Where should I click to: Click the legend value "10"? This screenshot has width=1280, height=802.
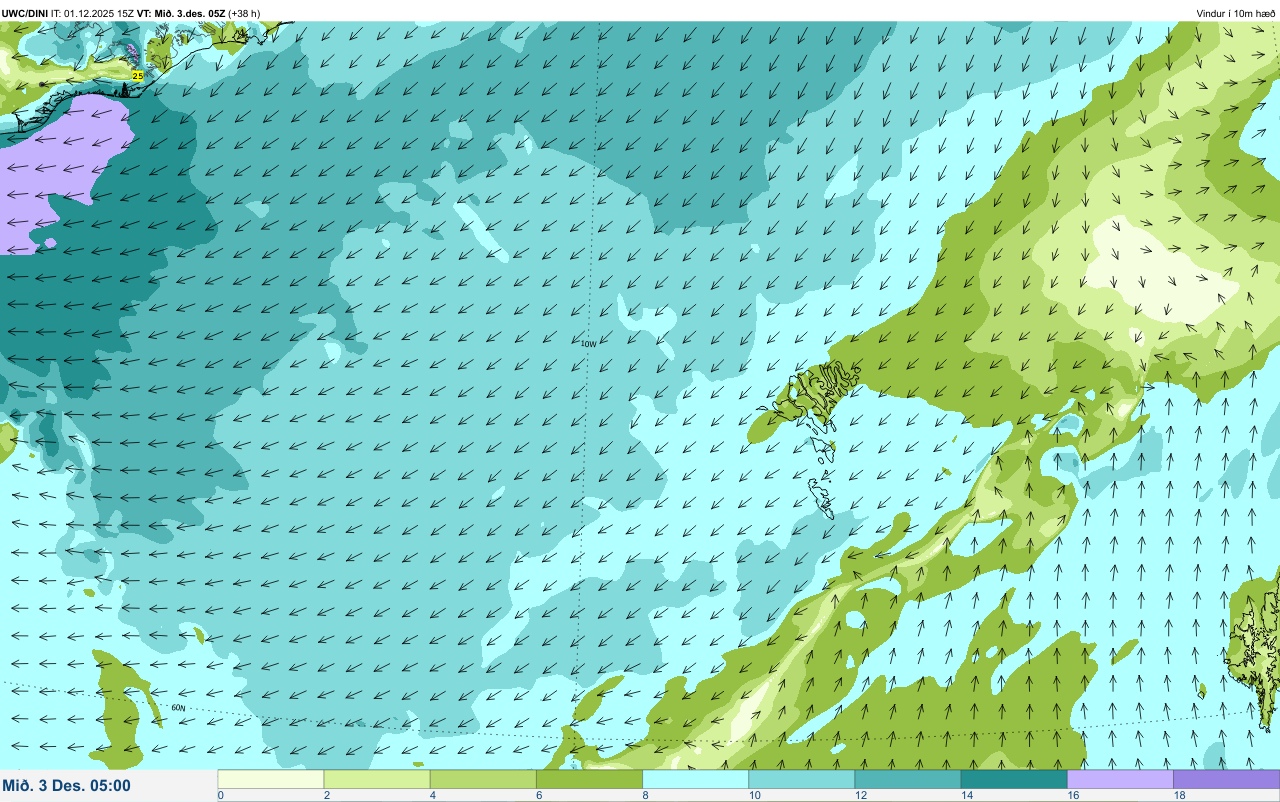[754, 795]
